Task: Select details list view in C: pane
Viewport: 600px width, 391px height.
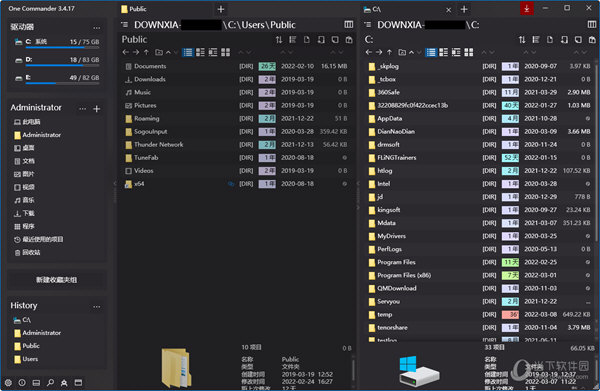Action: (431, 52)
